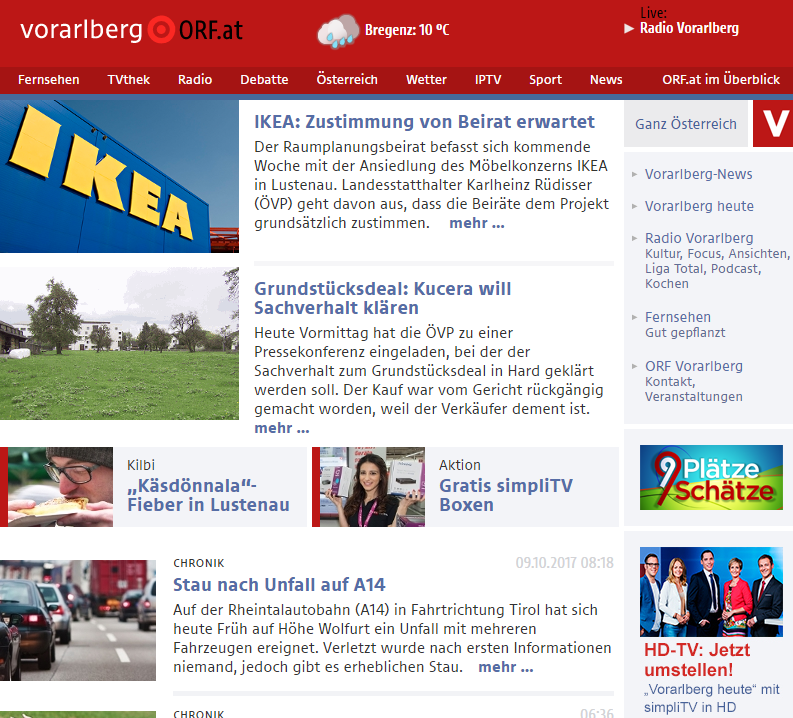Screen dimensions: 793x718
Task: Click the arrow bullet beside Vorarlberg heute
Action: 634,206
